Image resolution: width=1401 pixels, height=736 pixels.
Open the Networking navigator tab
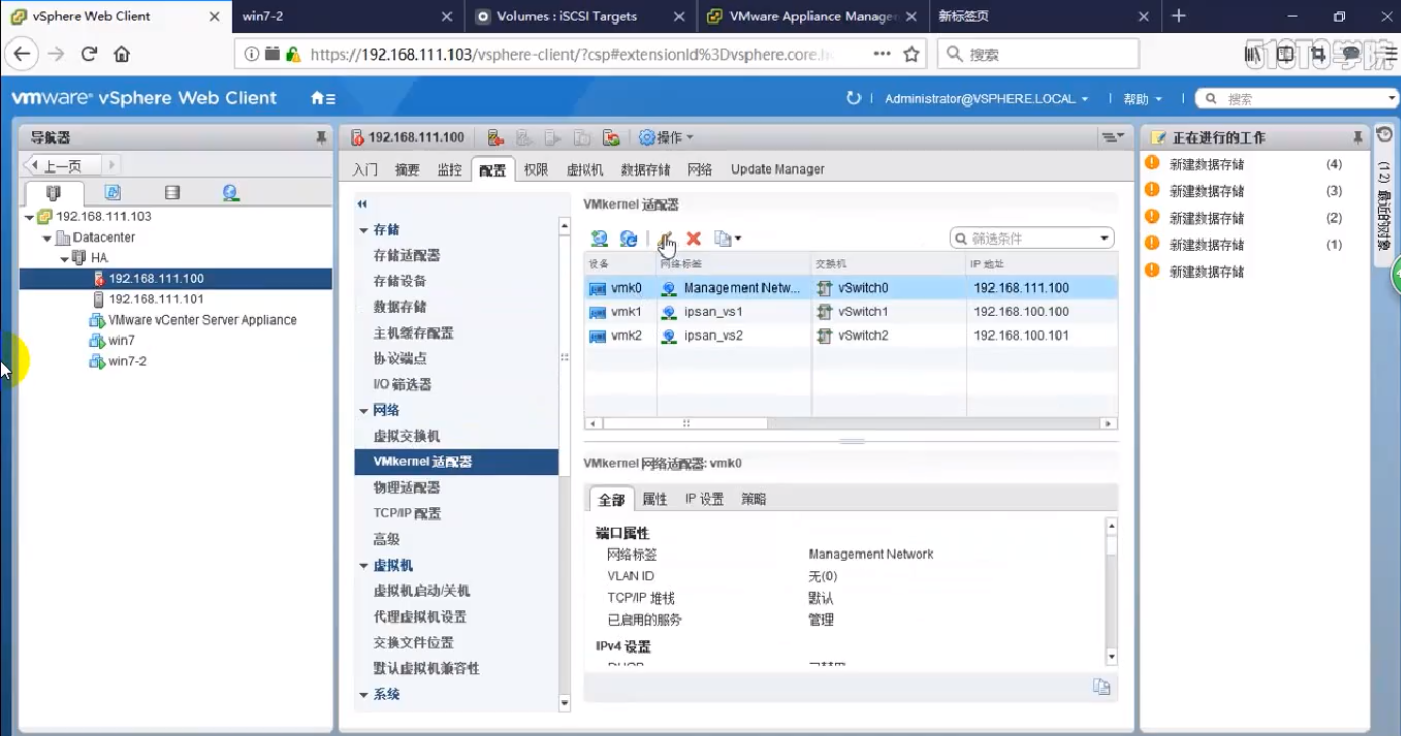(231, 192)
